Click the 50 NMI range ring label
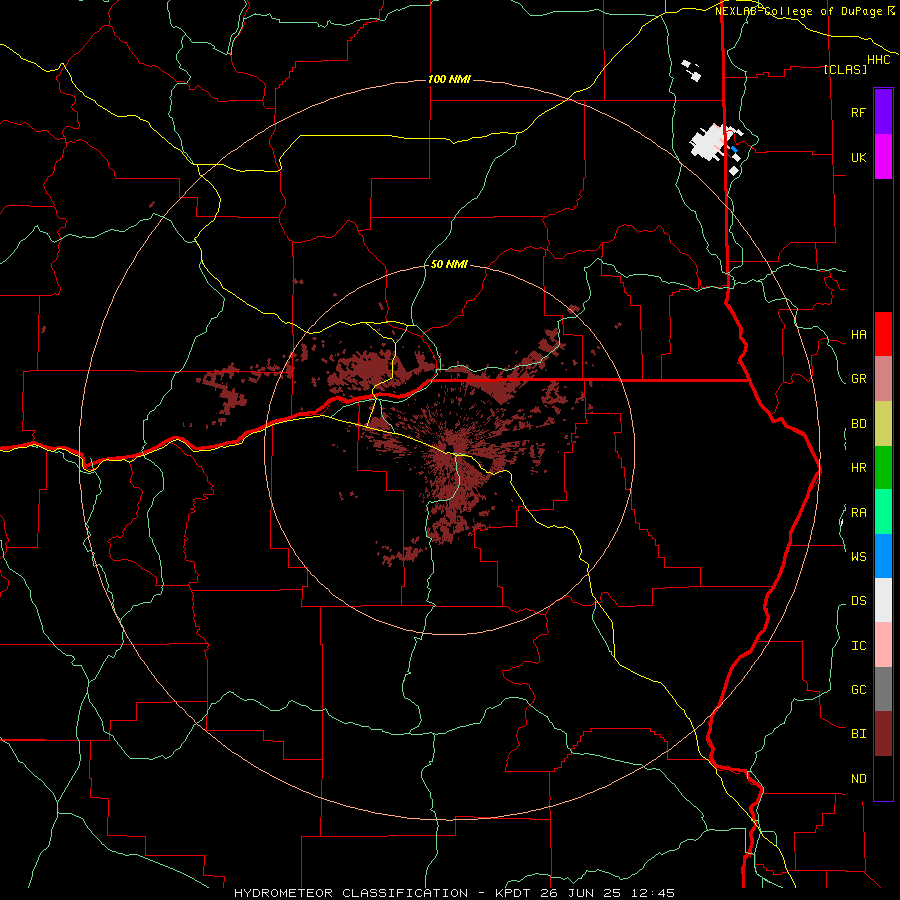This screenshot has width=900, height=900. point(449,264)
